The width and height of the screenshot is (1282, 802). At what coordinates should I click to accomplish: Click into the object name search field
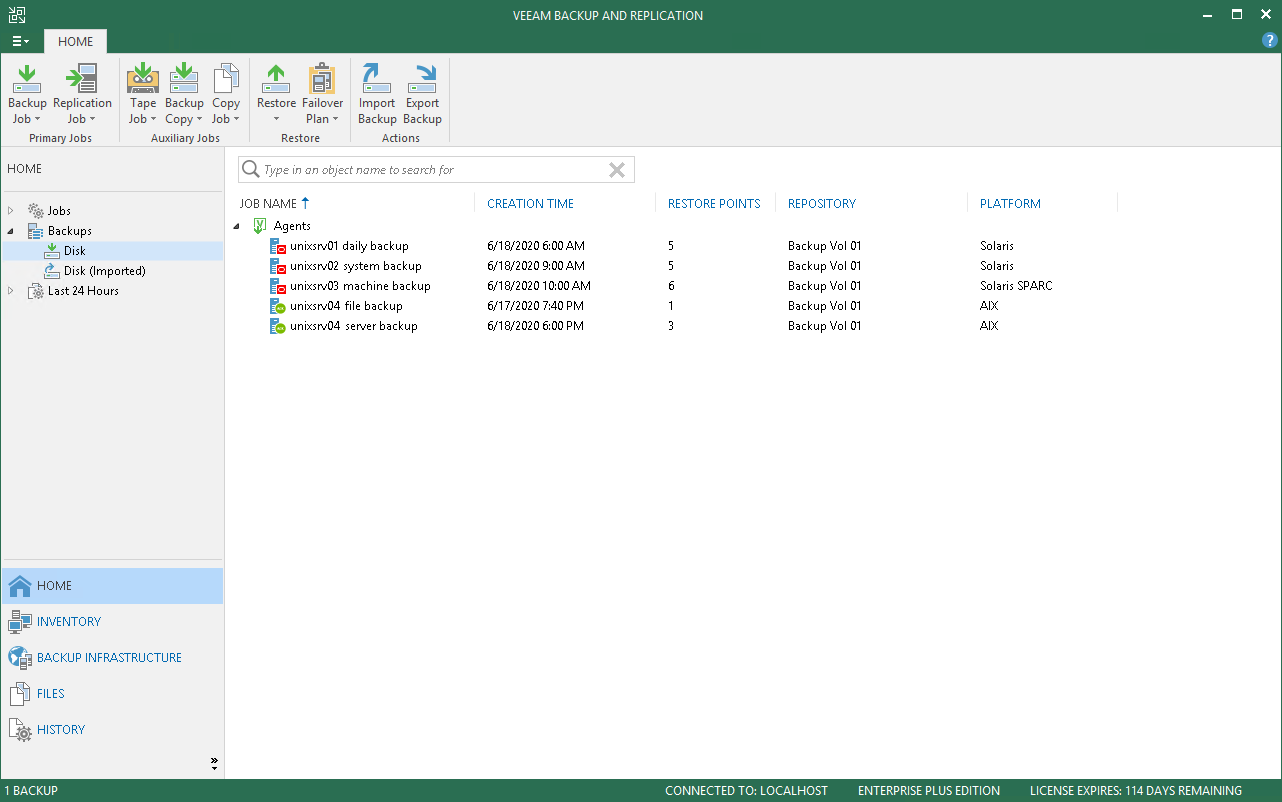[x=435, y=170]
